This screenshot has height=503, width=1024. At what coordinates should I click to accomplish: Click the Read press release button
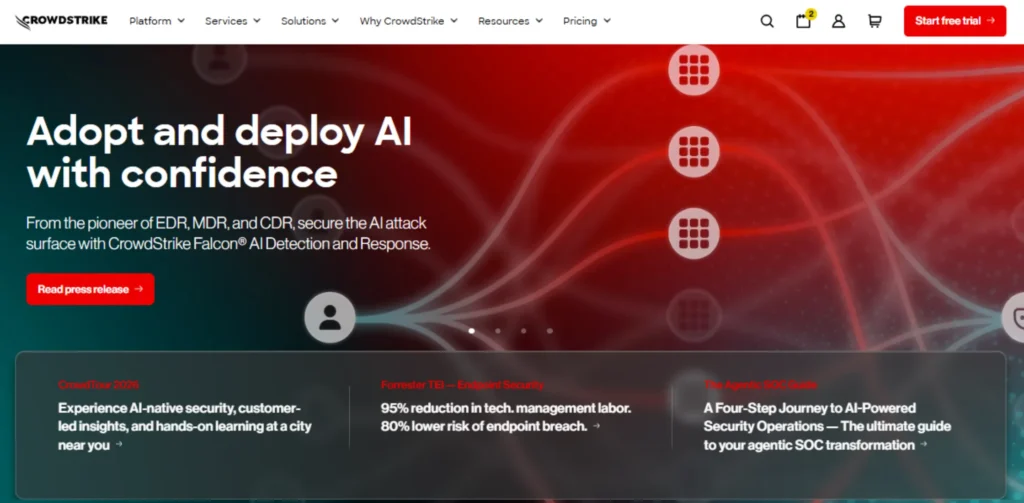pos(90,289)
